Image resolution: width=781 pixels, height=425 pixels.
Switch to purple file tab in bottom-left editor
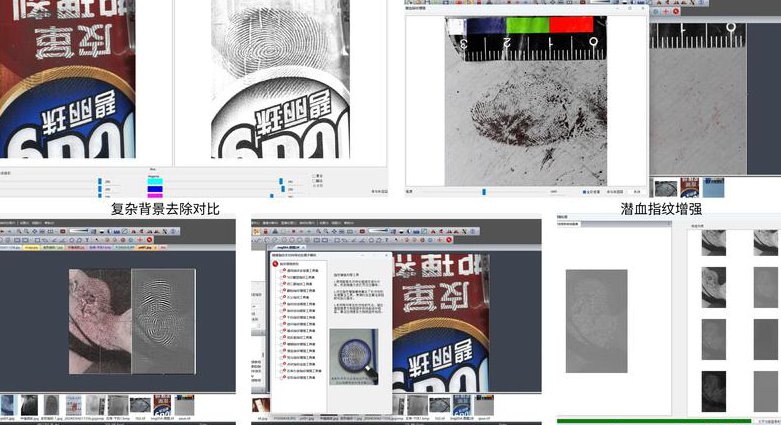(100, 248)
